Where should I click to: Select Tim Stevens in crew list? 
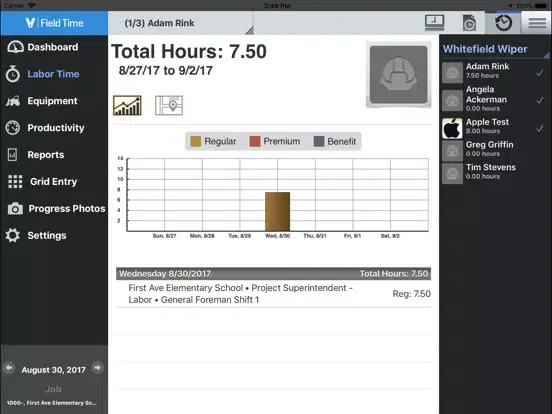coord(495,172)
